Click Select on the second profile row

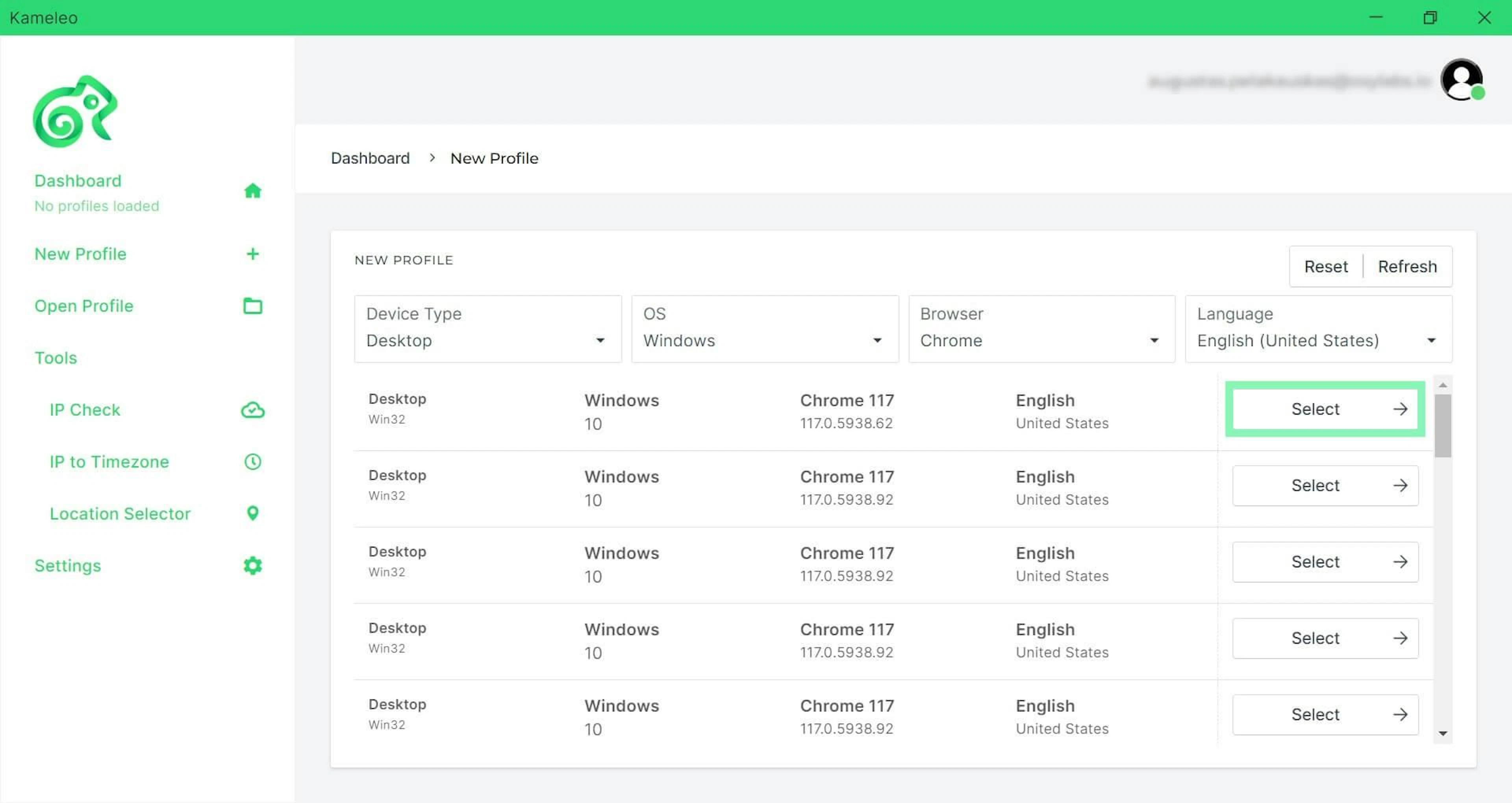[x=1325, y=485]
